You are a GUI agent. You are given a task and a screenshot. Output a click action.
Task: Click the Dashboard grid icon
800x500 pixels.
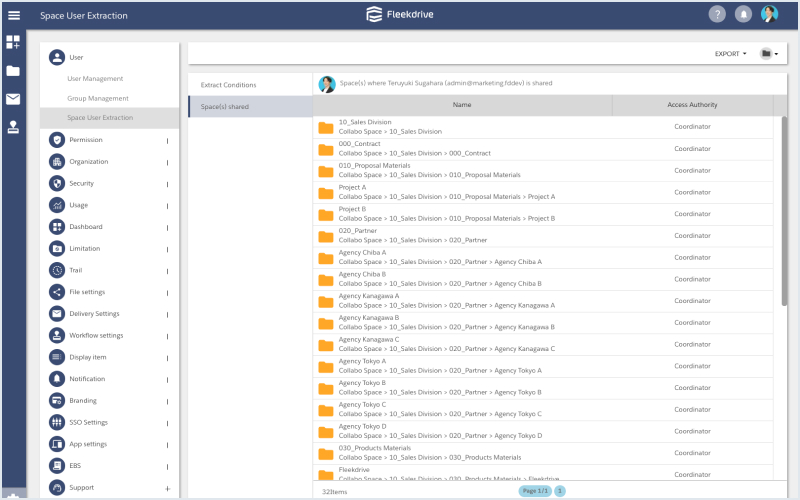[x=57, y=227]
